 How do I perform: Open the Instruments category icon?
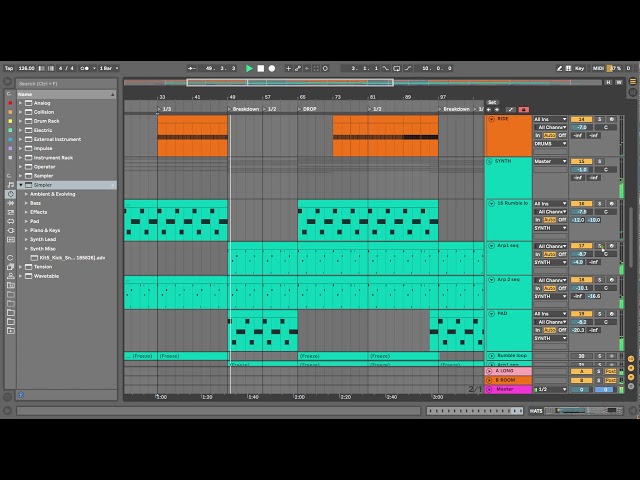pos(11,194)
